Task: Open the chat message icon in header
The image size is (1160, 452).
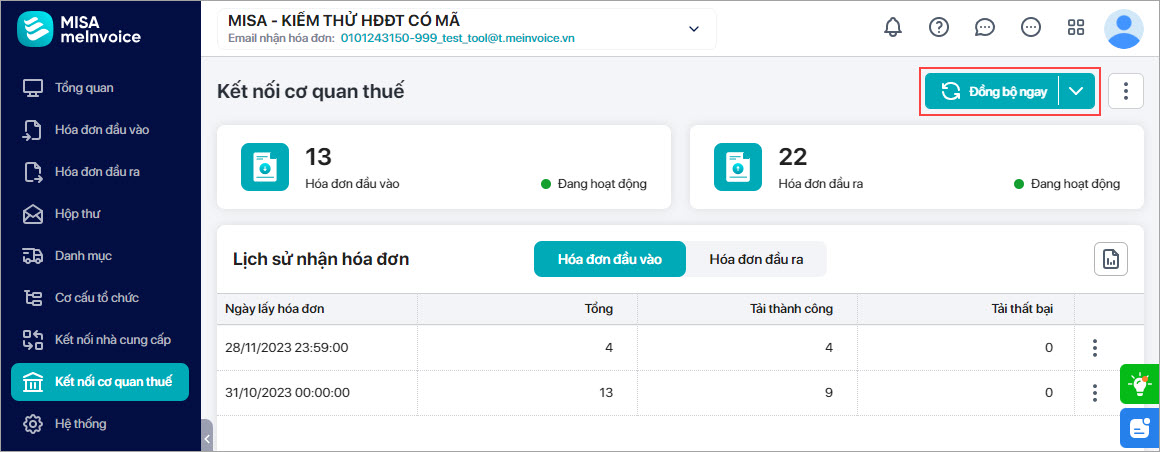Action: (x=985, y=28)
